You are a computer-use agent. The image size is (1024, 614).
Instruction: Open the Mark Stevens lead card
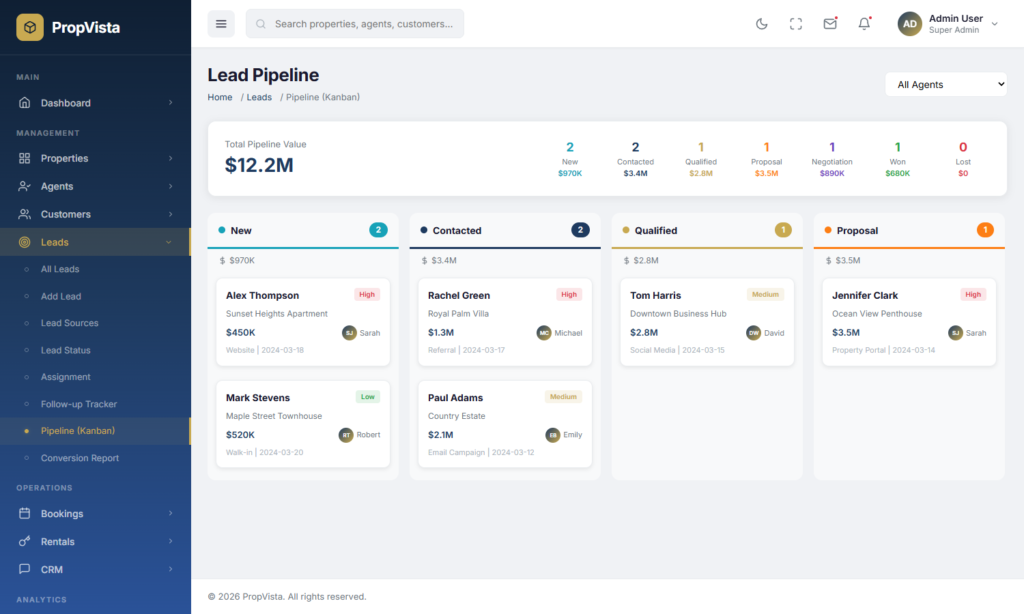tap(303, 424)
